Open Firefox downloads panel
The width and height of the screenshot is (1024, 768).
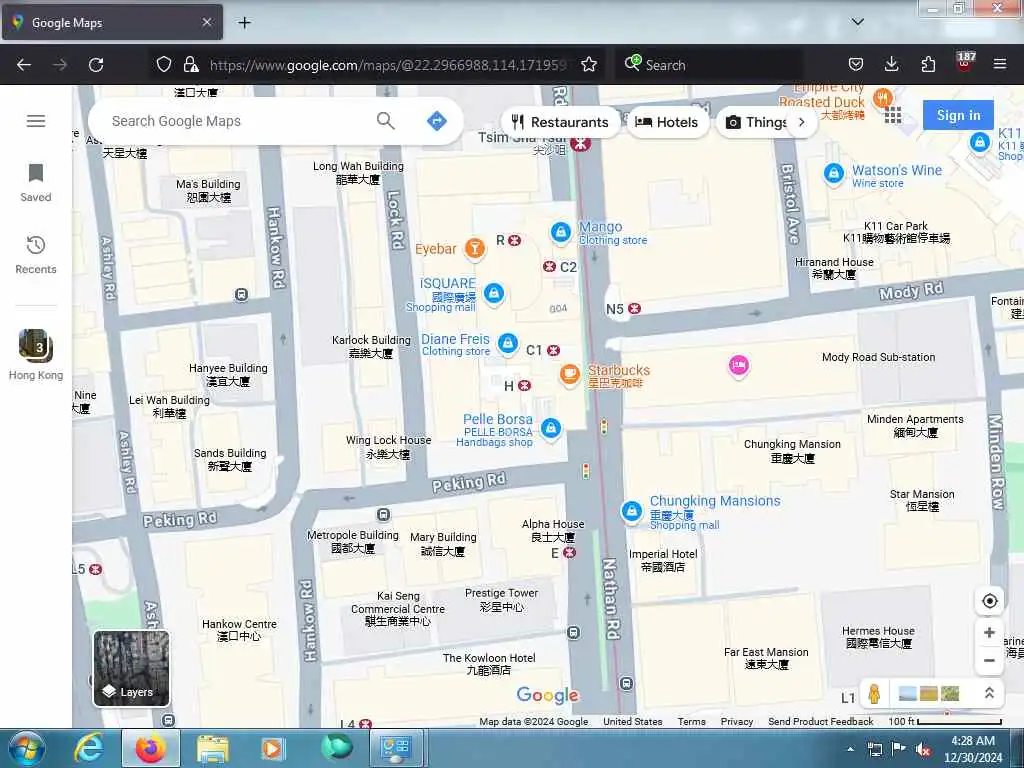(x=891, y=64)
